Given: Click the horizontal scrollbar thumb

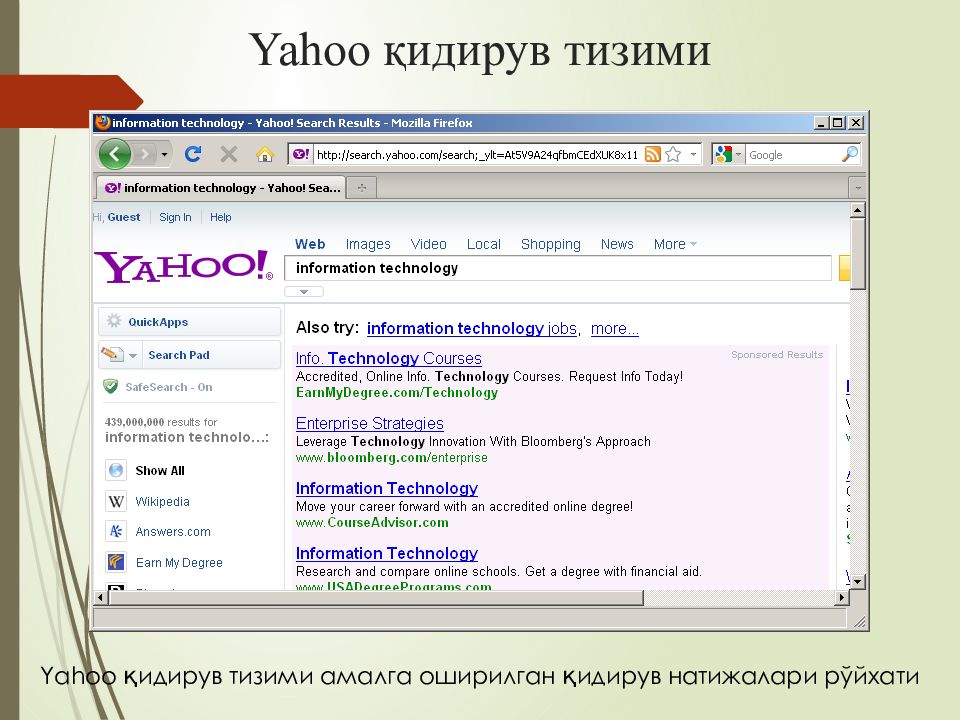Looking at the screenshot, I should tap(376, 598).
